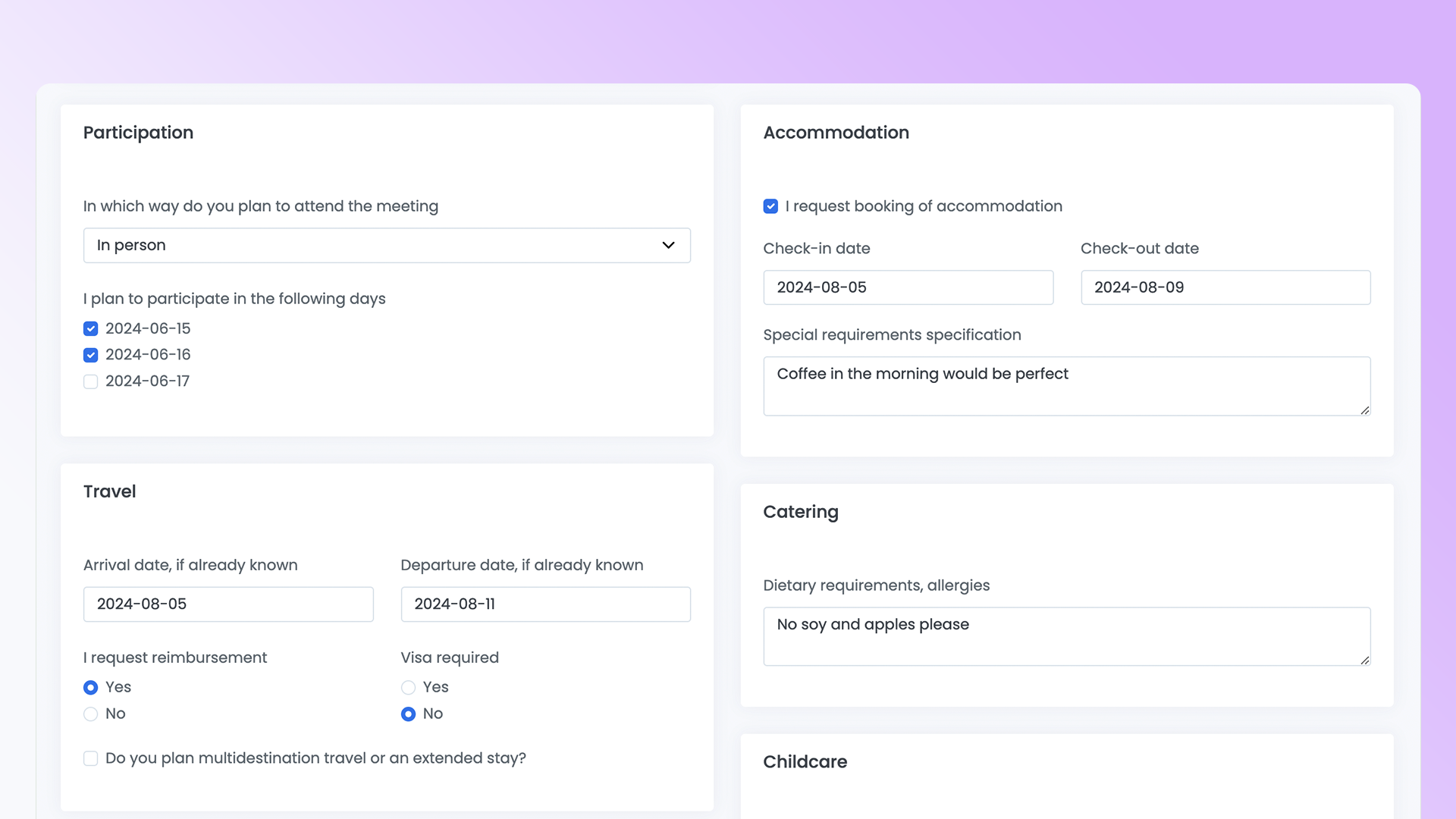Click the Childcare section header
1456x819 pixels.
tap(805, 762)
